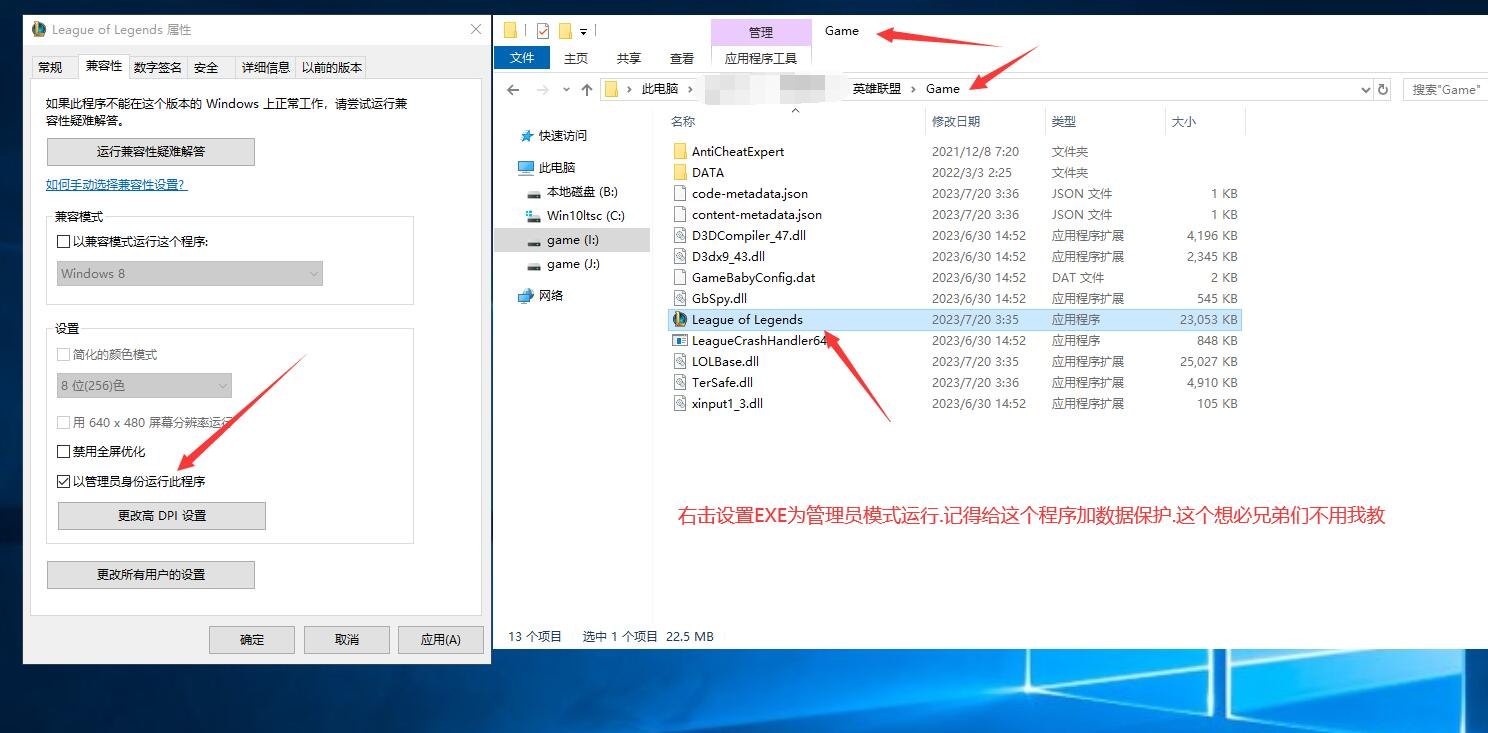Open the 查看 ribbon tab
Screen dimensions: 1488x733
click(682, 58)
